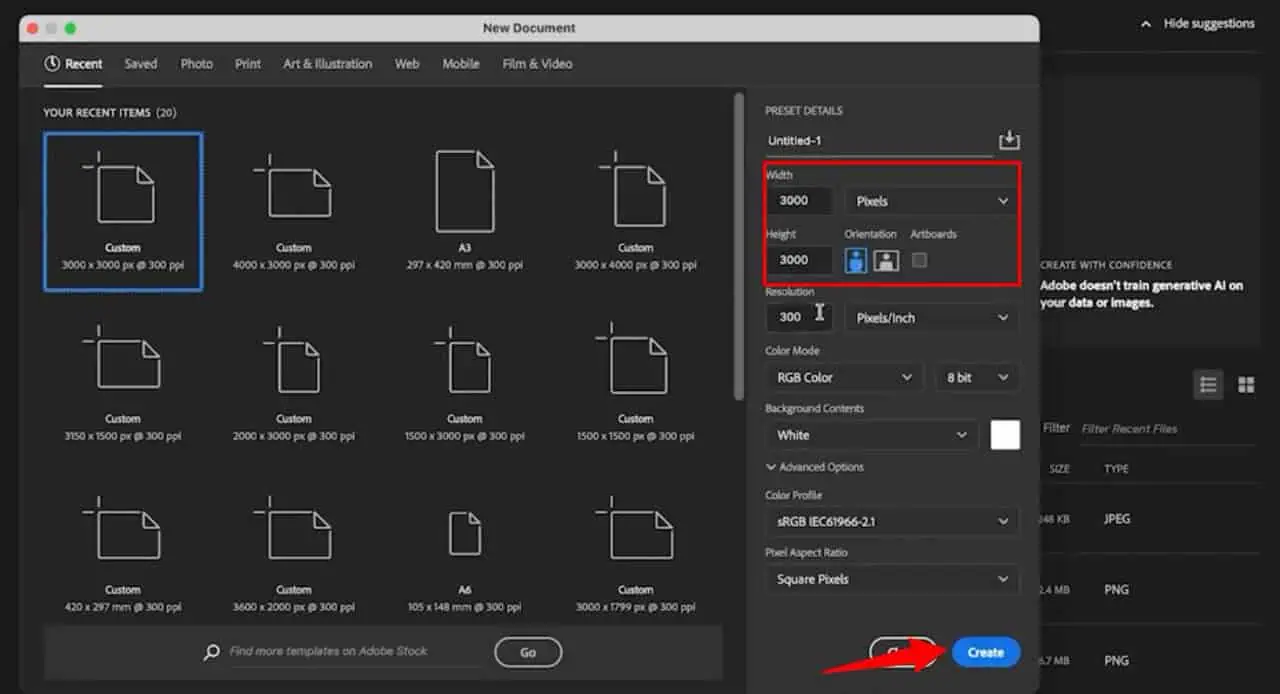Click the Recent tab clock icon

coord(52,63)
